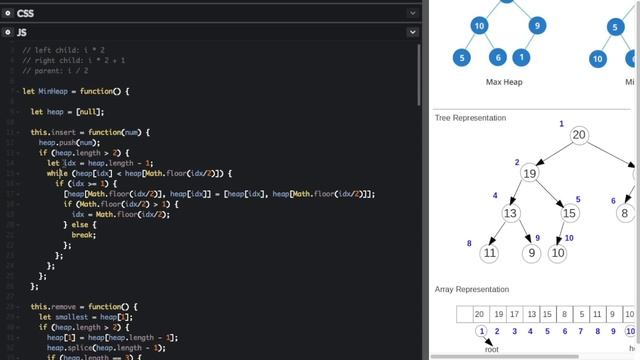Viewport: 640px width, 360px height.
Task: Click tree node 20 at root
Action: tap(579, 135)
